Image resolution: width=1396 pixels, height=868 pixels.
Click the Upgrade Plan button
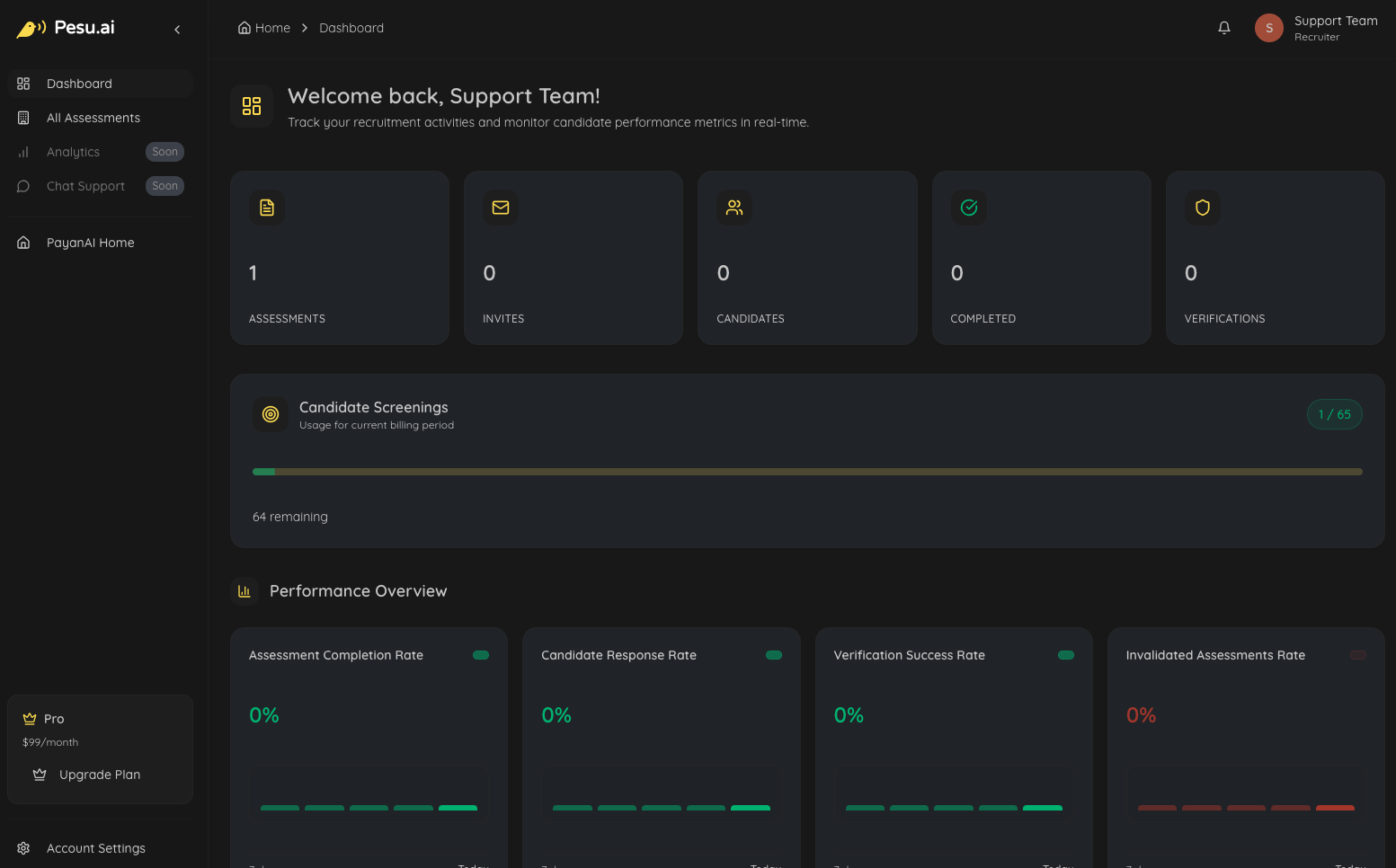[100, 775]
